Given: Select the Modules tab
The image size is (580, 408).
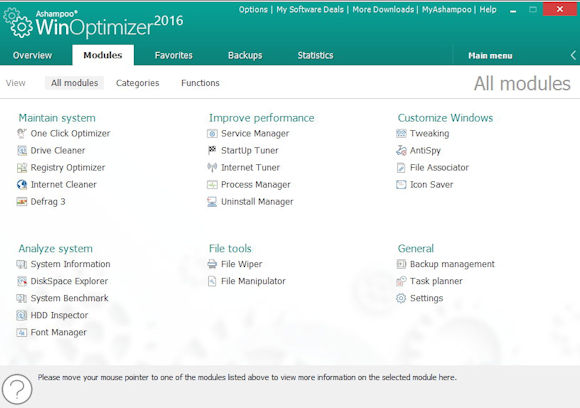Looking at the screenshot, I should (x=103, y=55).
